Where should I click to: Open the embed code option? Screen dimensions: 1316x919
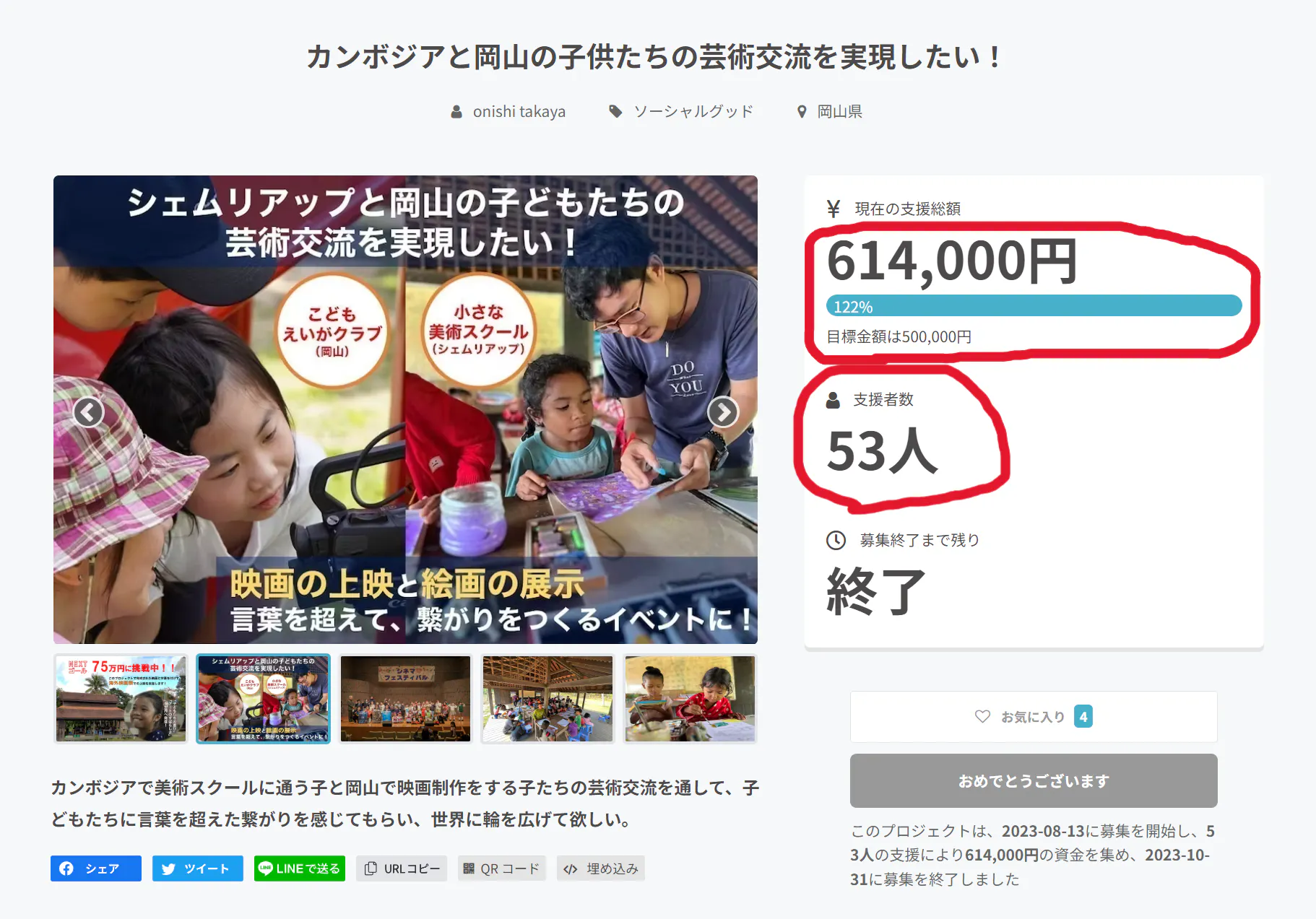point(601,868)
